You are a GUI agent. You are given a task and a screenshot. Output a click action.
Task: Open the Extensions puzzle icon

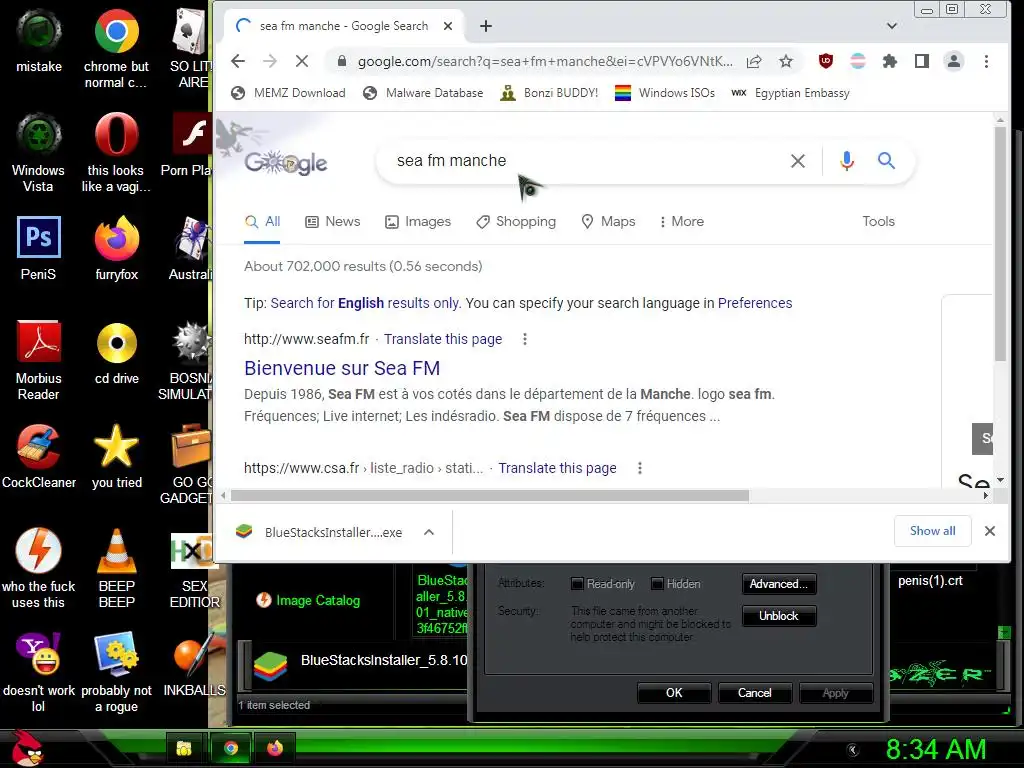[889, 61]
